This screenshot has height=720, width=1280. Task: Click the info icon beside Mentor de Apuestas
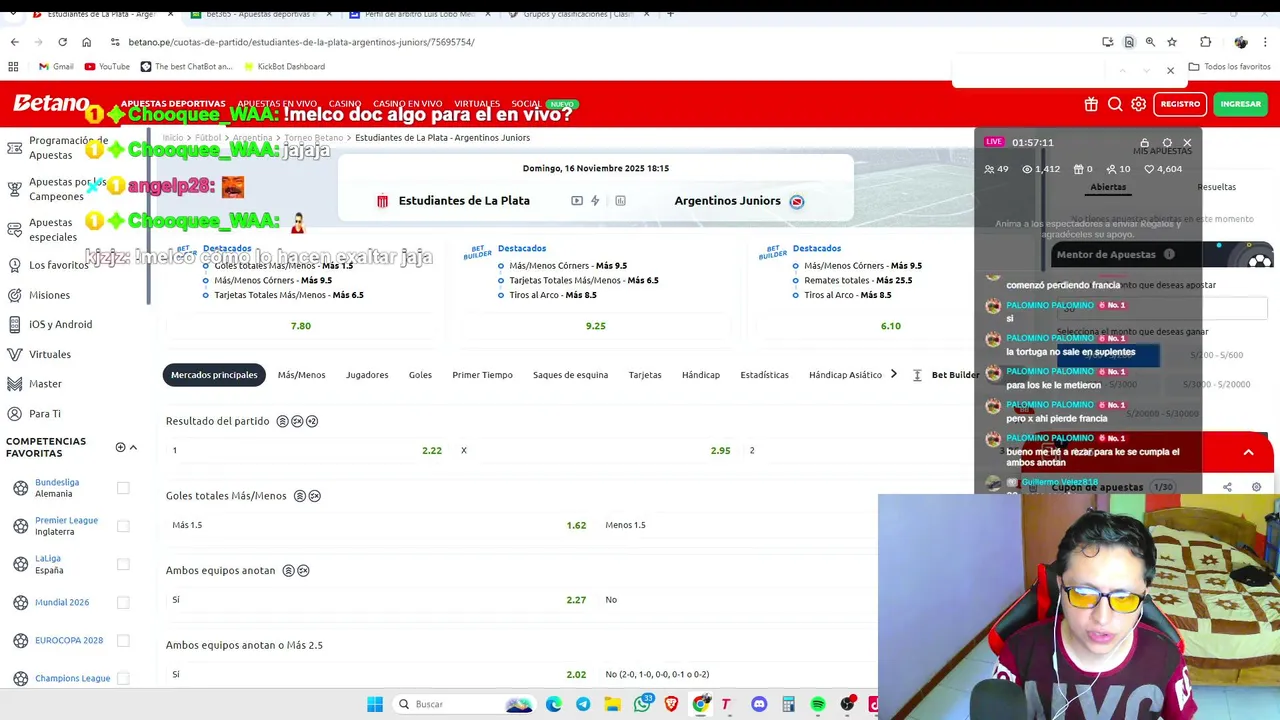tap(1169, 254)
